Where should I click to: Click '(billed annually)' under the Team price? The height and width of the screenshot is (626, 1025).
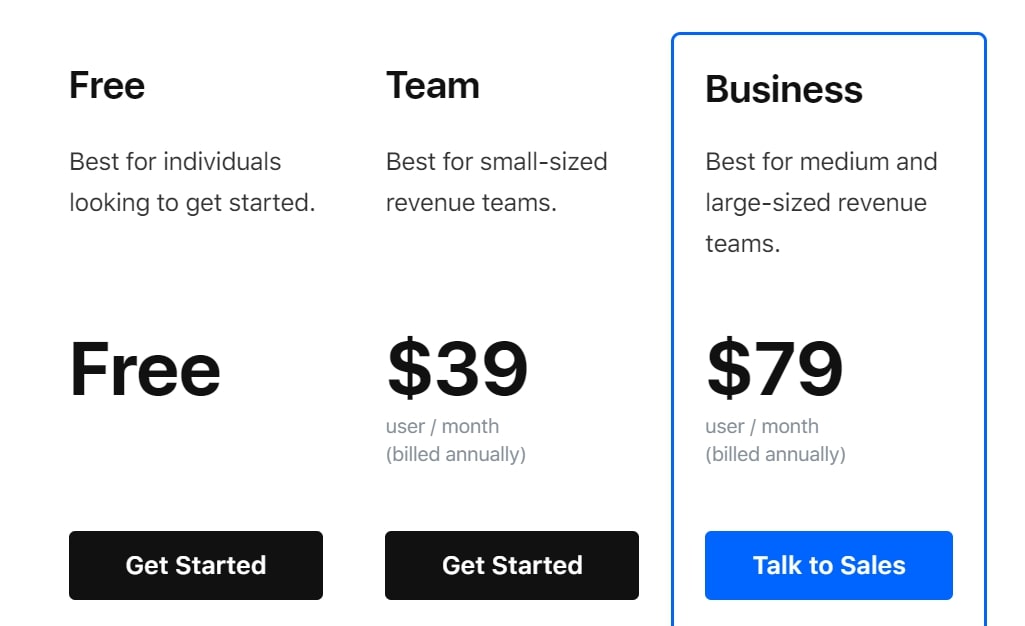[x=456, y=454]
